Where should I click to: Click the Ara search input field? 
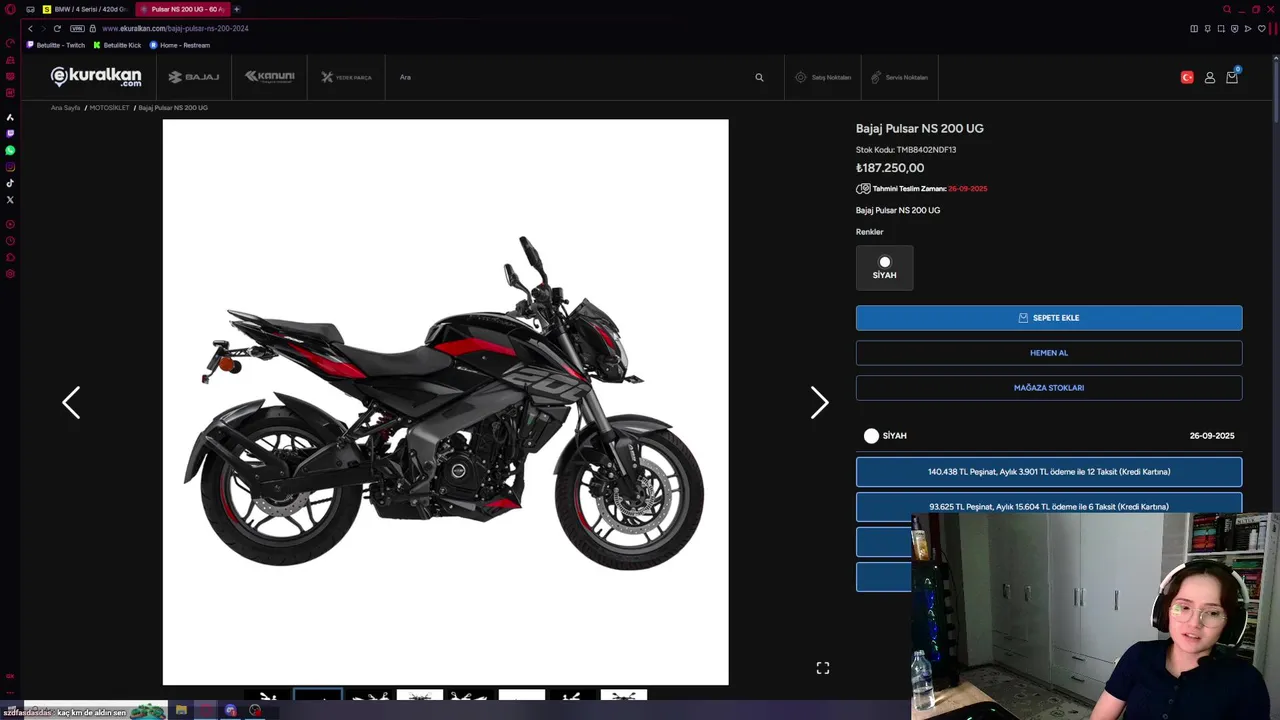point(570,77)
